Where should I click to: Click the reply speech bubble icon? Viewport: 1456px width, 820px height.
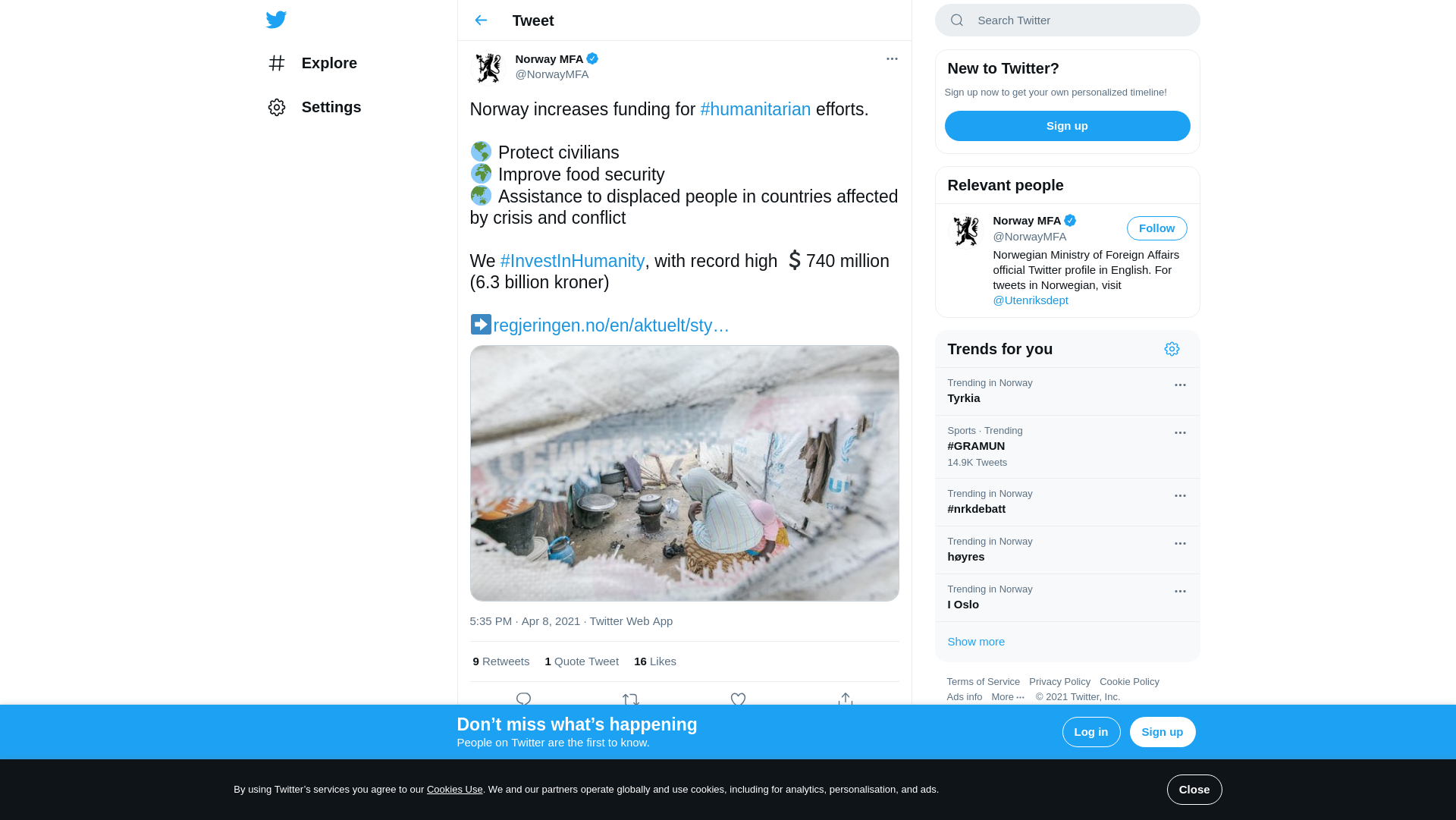click(x=523, y=699)
